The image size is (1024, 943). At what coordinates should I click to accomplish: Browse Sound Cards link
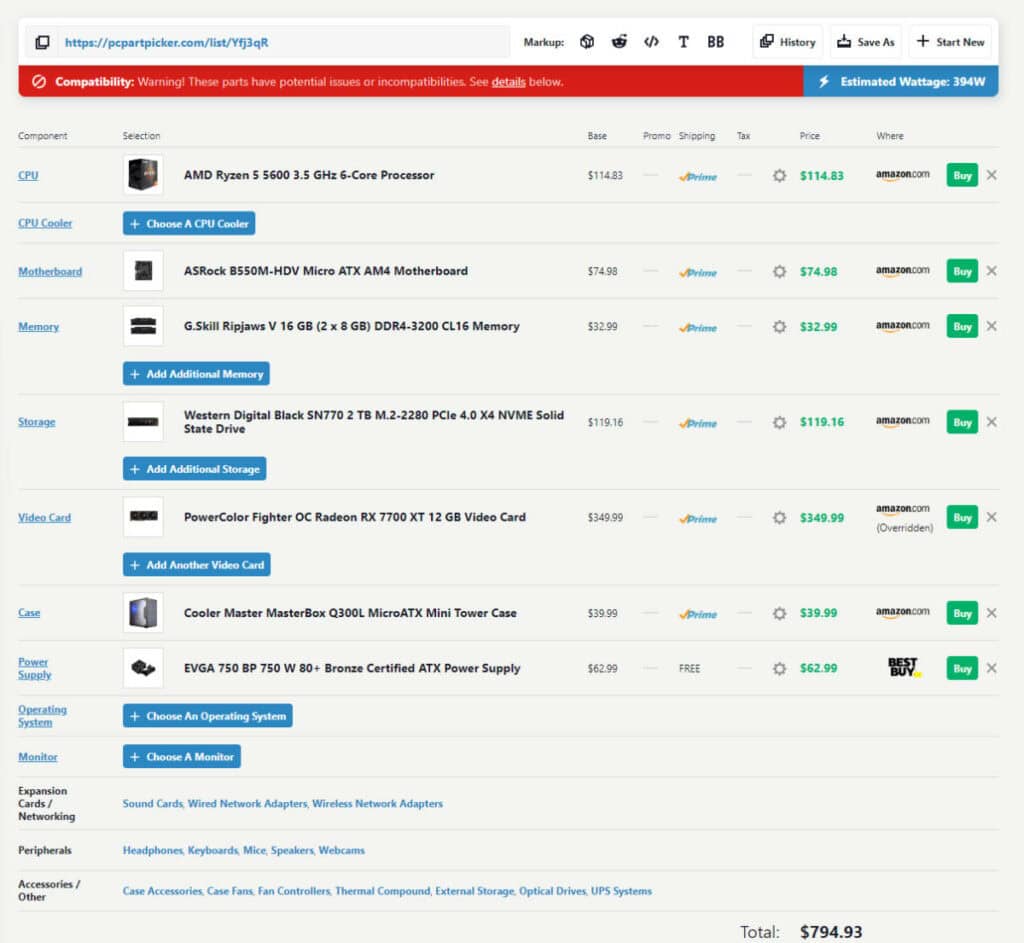(153, 803)
